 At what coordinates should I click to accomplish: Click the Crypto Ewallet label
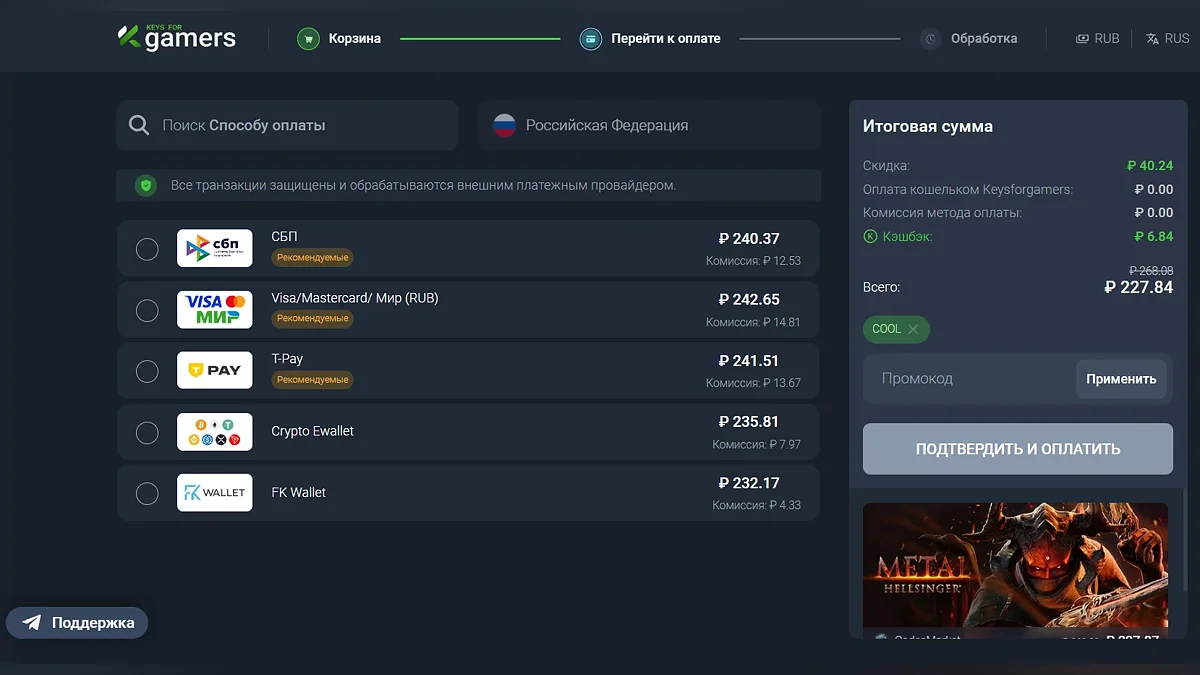click(x=313, y=432)
